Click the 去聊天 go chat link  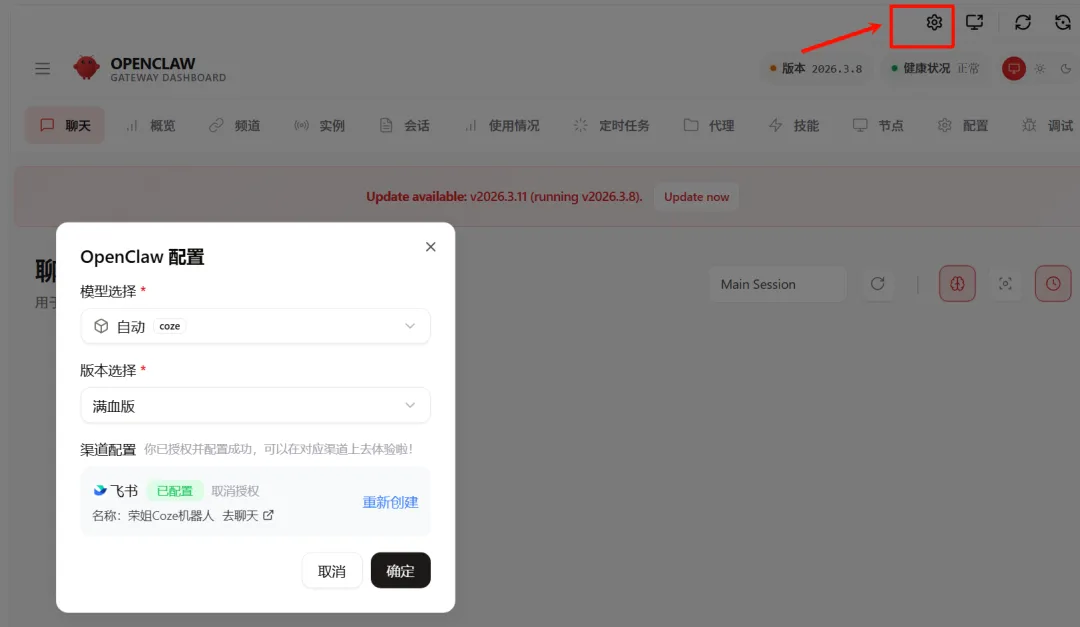coord(247,515)
